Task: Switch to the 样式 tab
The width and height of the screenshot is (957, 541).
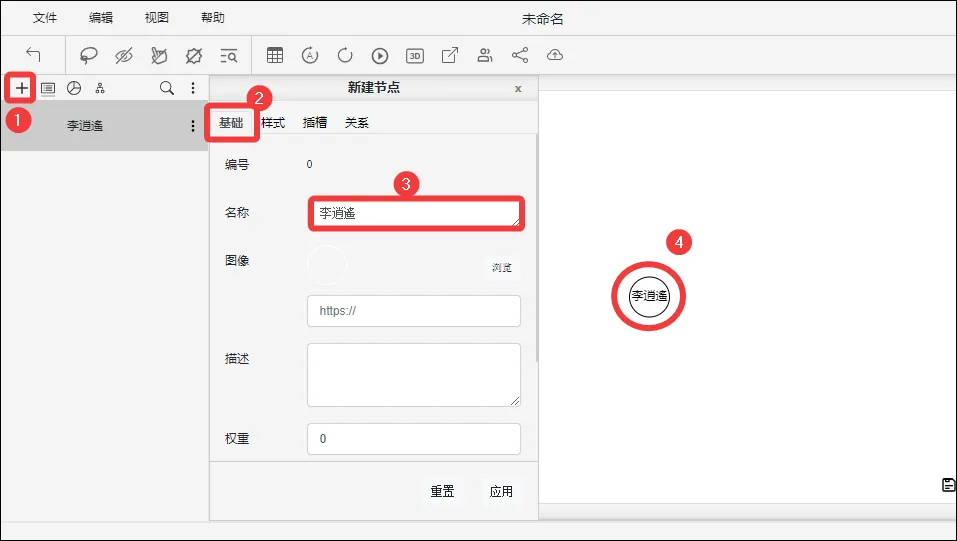Action: click(x=273, y=123)
